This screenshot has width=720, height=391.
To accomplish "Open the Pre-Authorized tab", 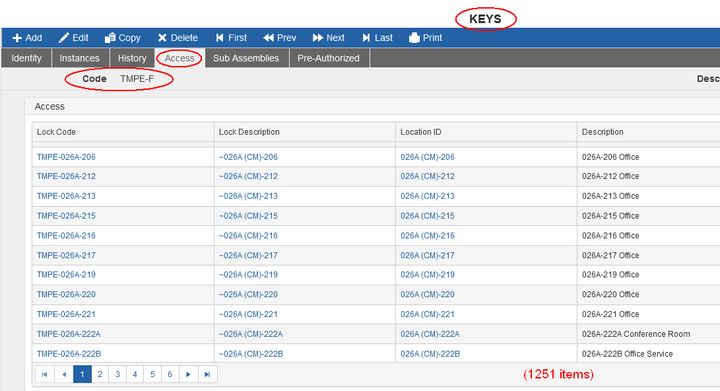I will coord(328,58).
